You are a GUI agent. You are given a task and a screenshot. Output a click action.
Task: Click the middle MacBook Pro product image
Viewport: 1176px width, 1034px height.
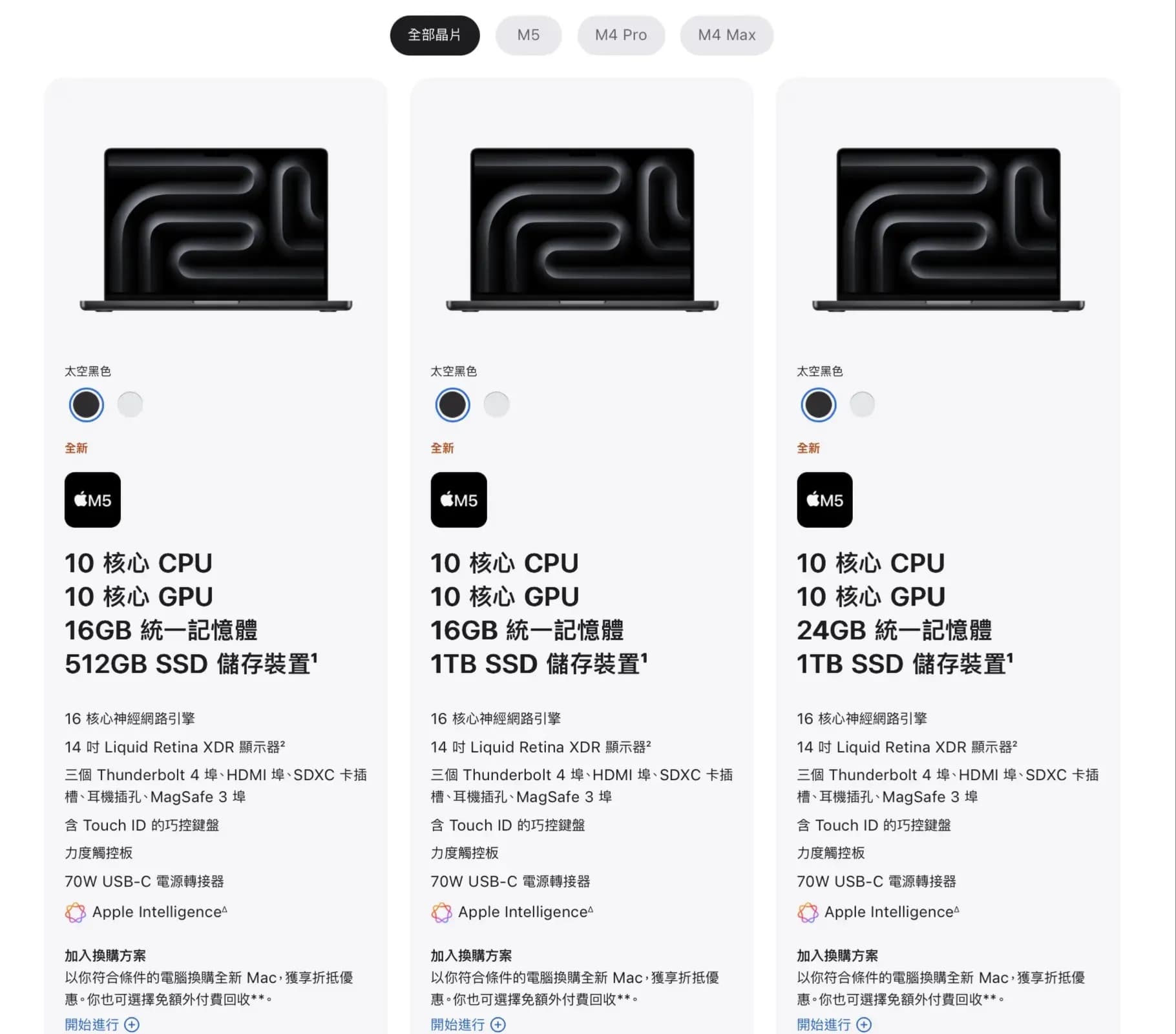582,229
